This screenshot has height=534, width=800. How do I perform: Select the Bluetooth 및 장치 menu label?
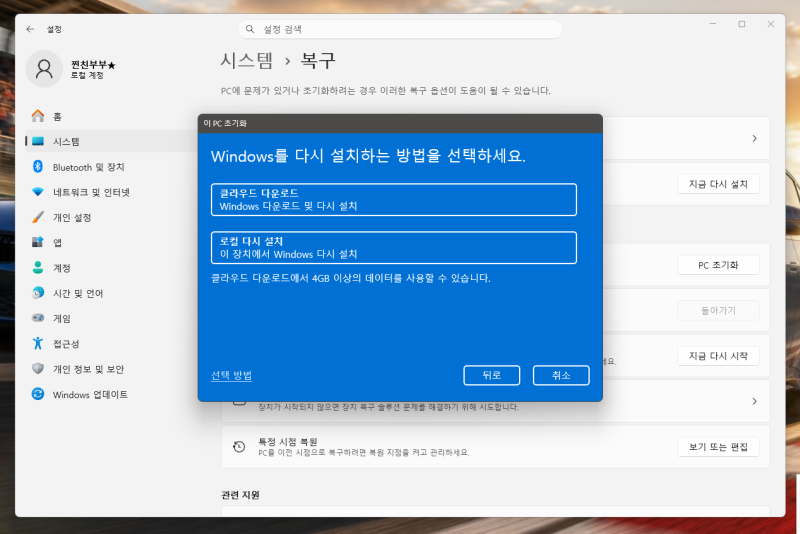(x=89, y=167)
